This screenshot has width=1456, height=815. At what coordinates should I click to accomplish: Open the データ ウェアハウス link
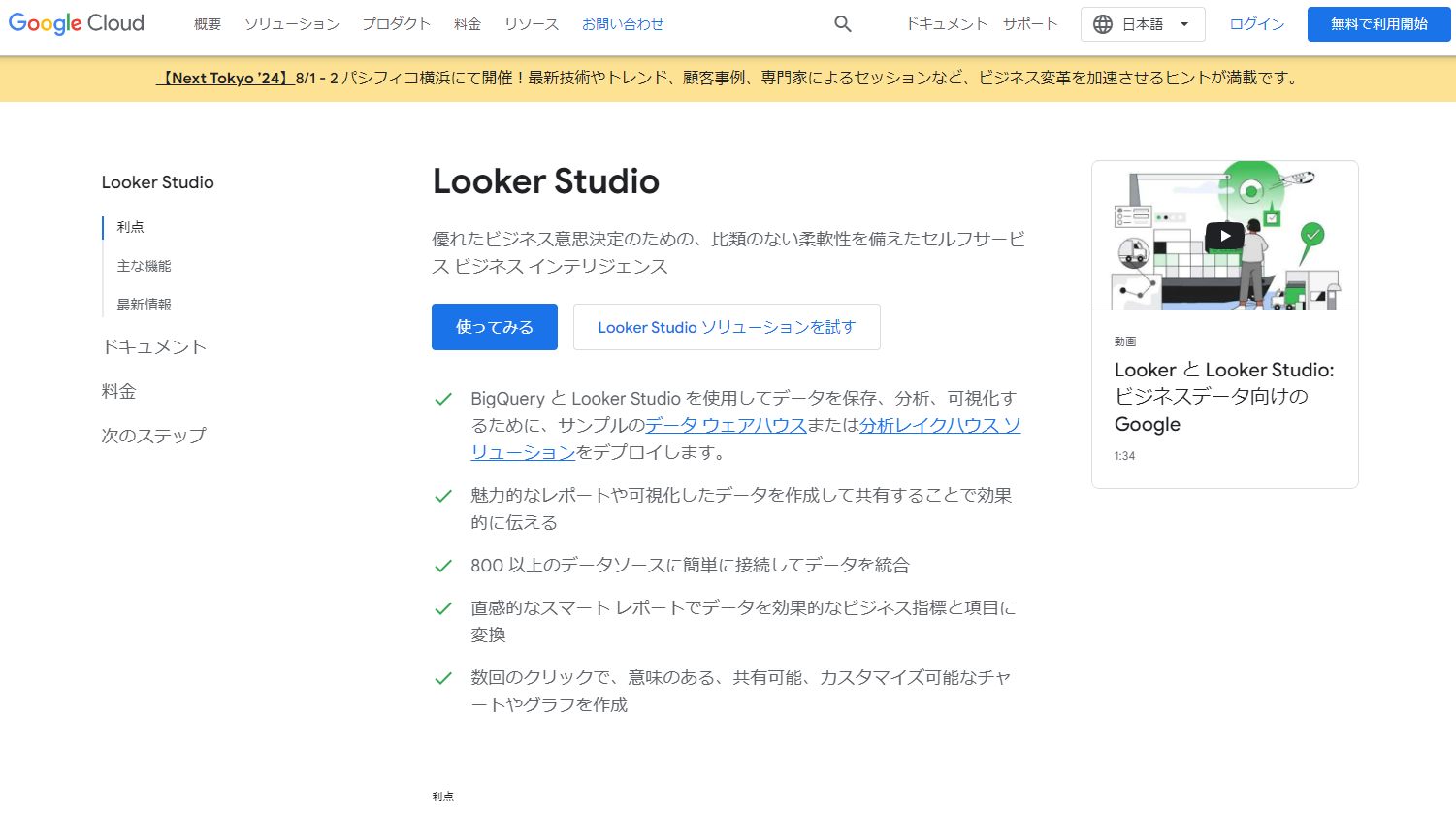pyautogui.click(x=727, y=425)
